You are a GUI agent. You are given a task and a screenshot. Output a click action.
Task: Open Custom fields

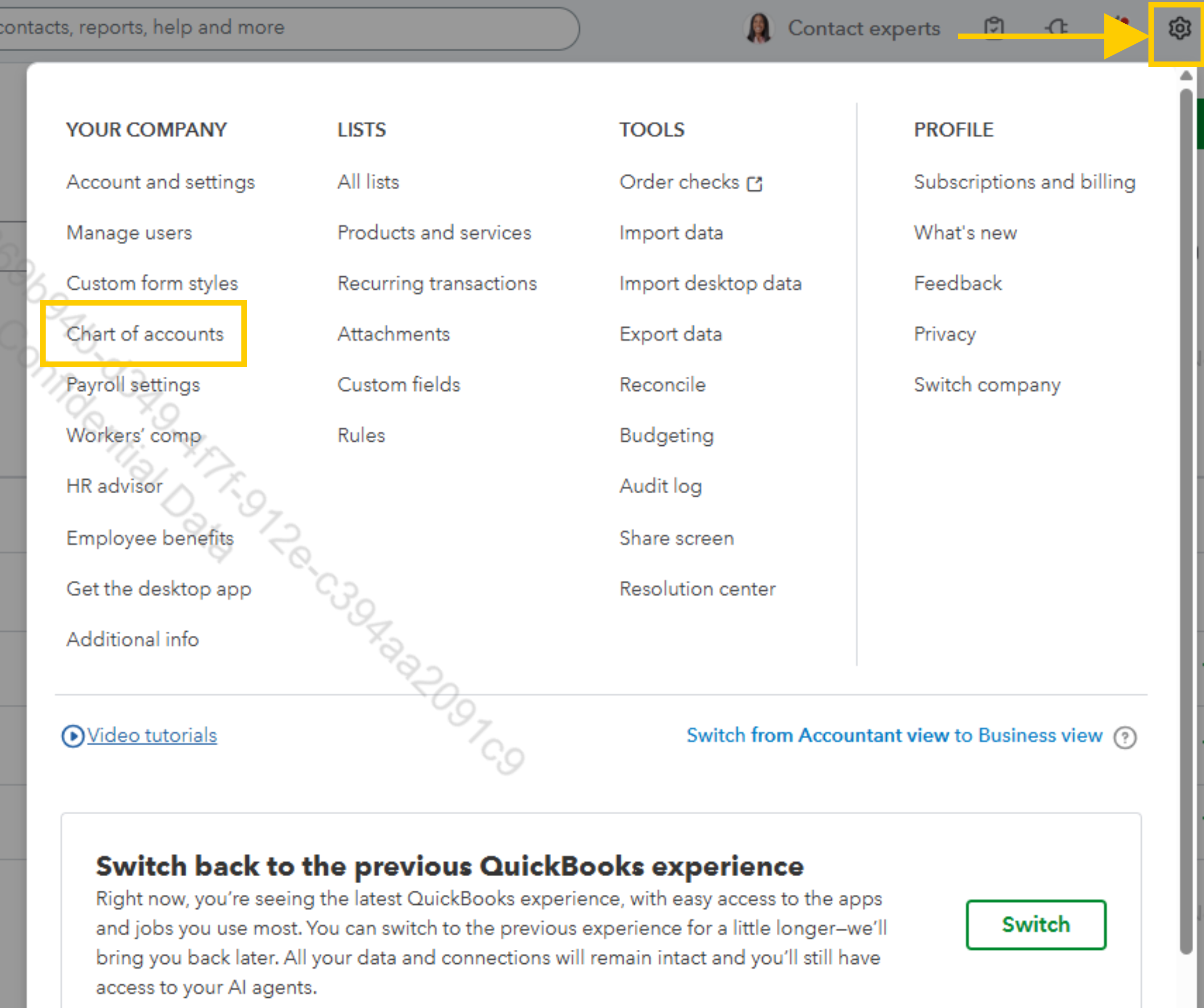click(x=398, y=384)
